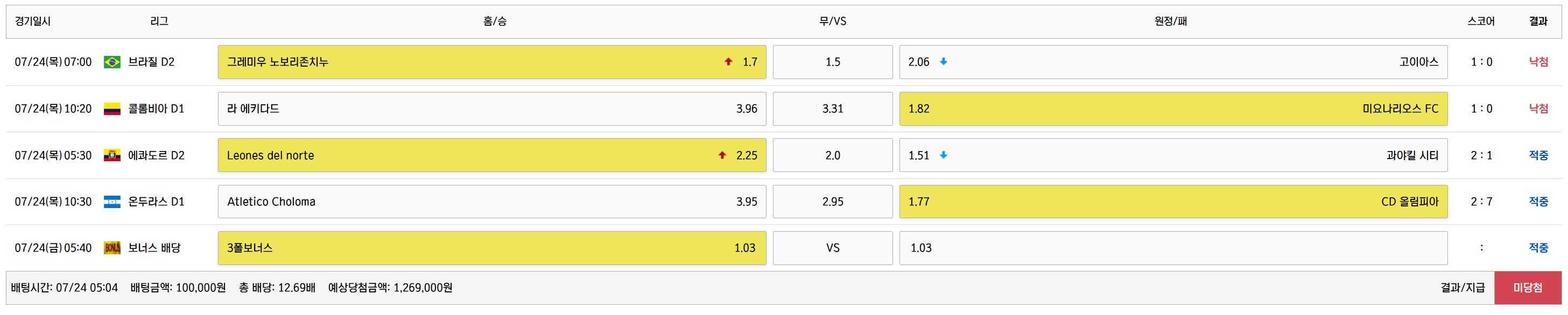Viewport: 1568px width, 315px height.
Task: Click the 경기일시 column header
Action: [33, 22]
